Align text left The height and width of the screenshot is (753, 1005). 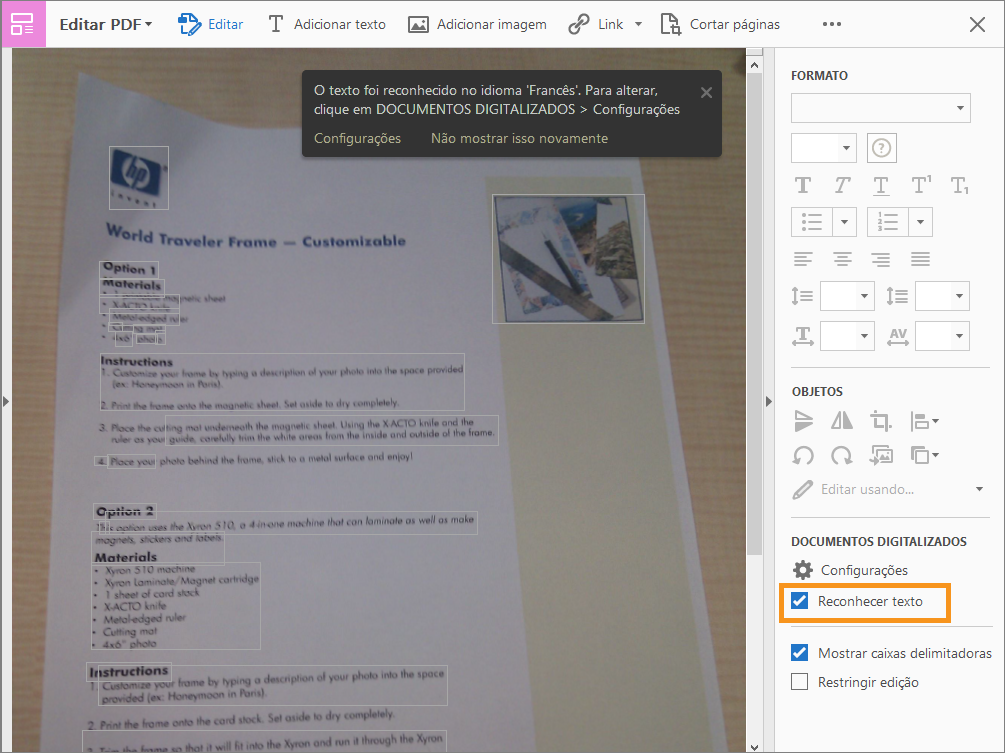pos(802,259)
